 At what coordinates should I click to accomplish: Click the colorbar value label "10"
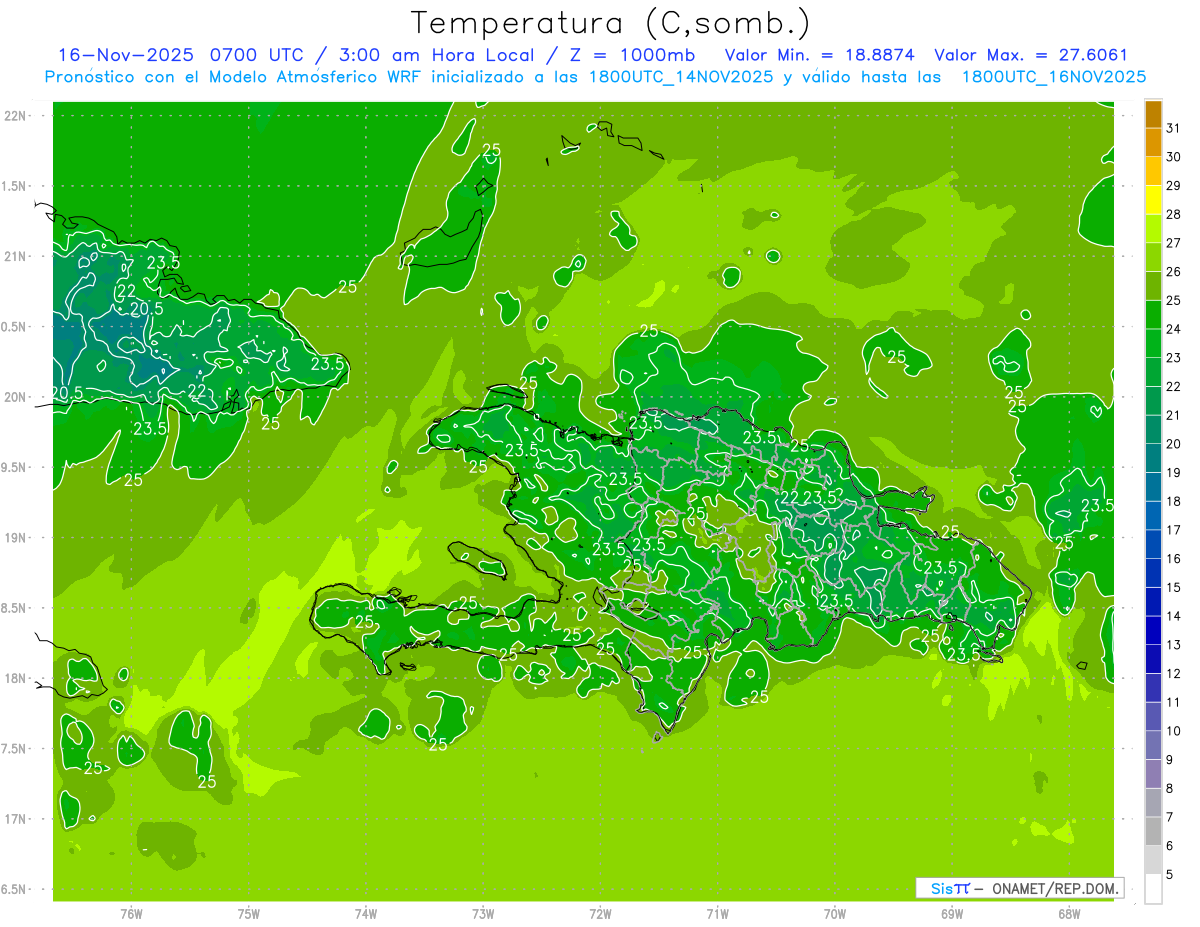tap(1173, 731)
